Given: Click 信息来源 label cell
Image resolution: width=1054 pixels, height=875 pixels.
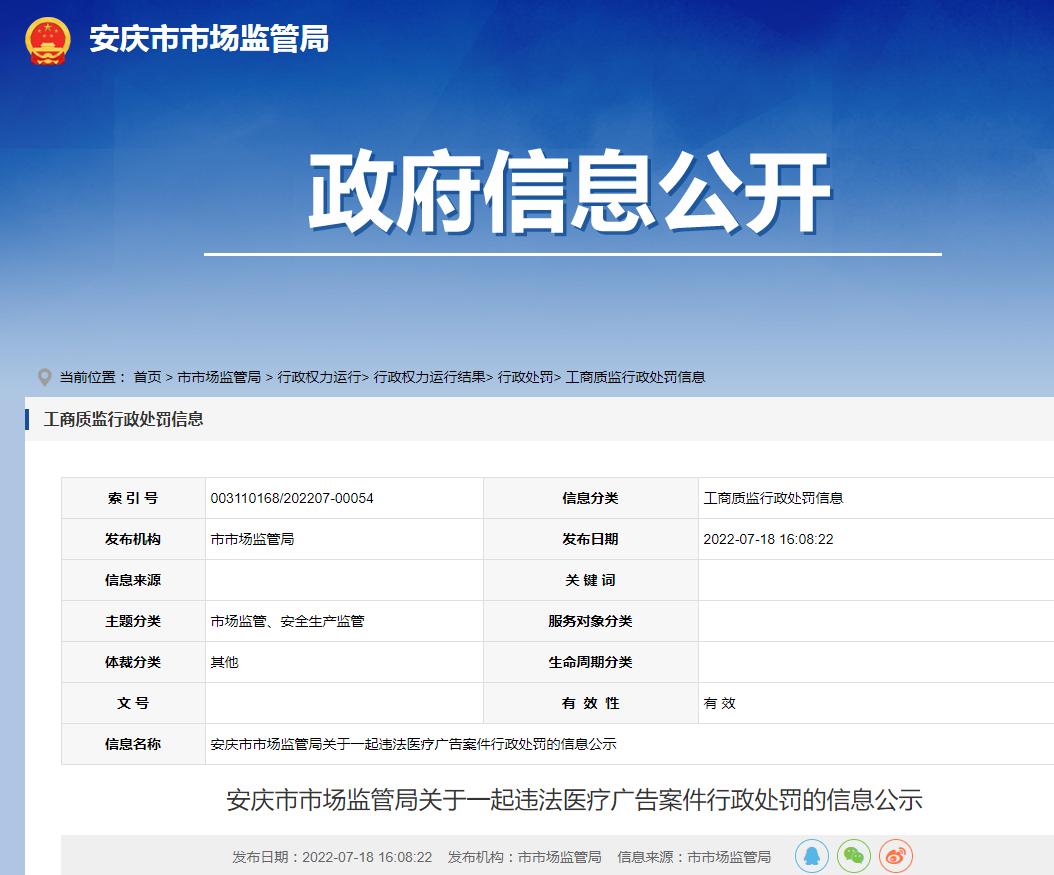Looking at the screenshot, I should [x=133, y=580].
